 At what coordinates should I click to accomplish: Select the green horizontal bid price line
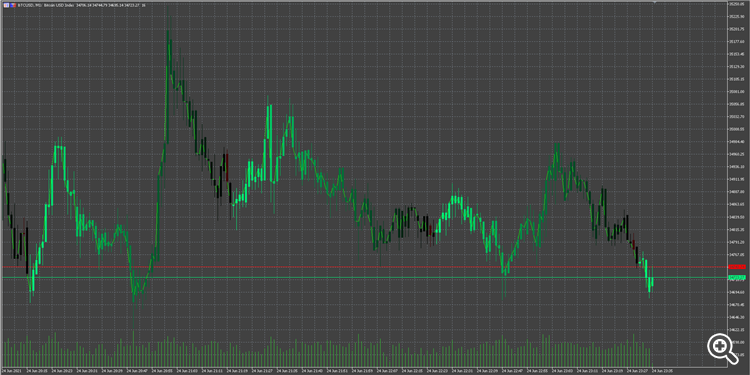(364, 277)
